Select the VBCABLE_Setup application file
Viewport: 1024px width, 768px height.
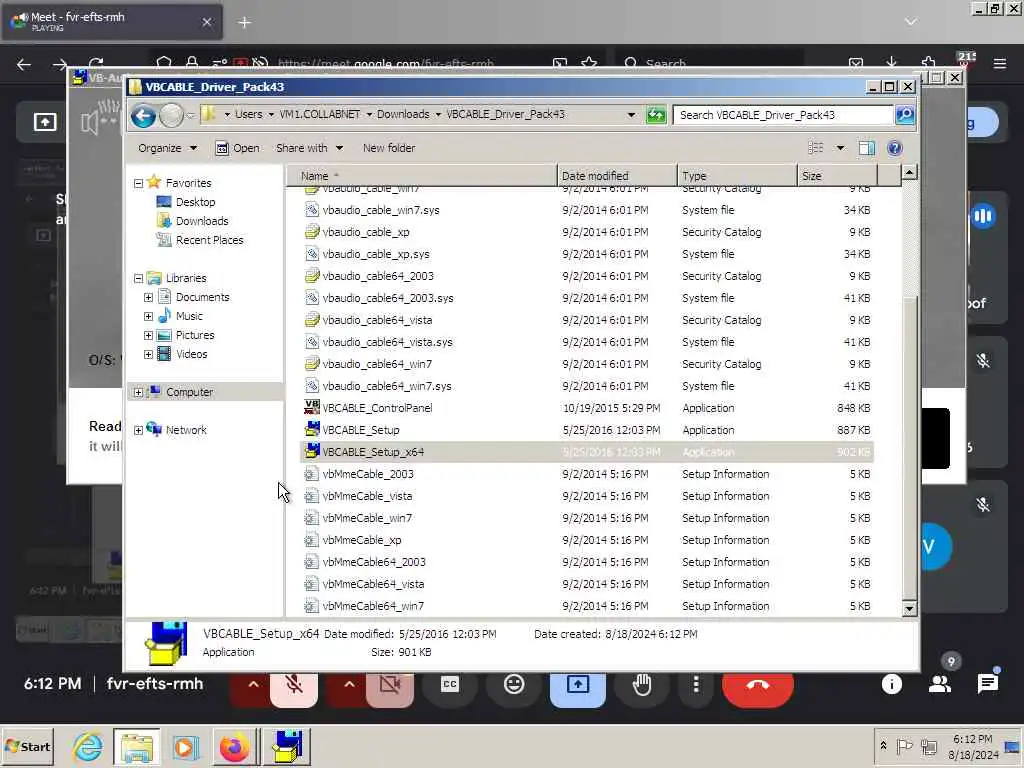pyautogui.click(x=586, y=430)
